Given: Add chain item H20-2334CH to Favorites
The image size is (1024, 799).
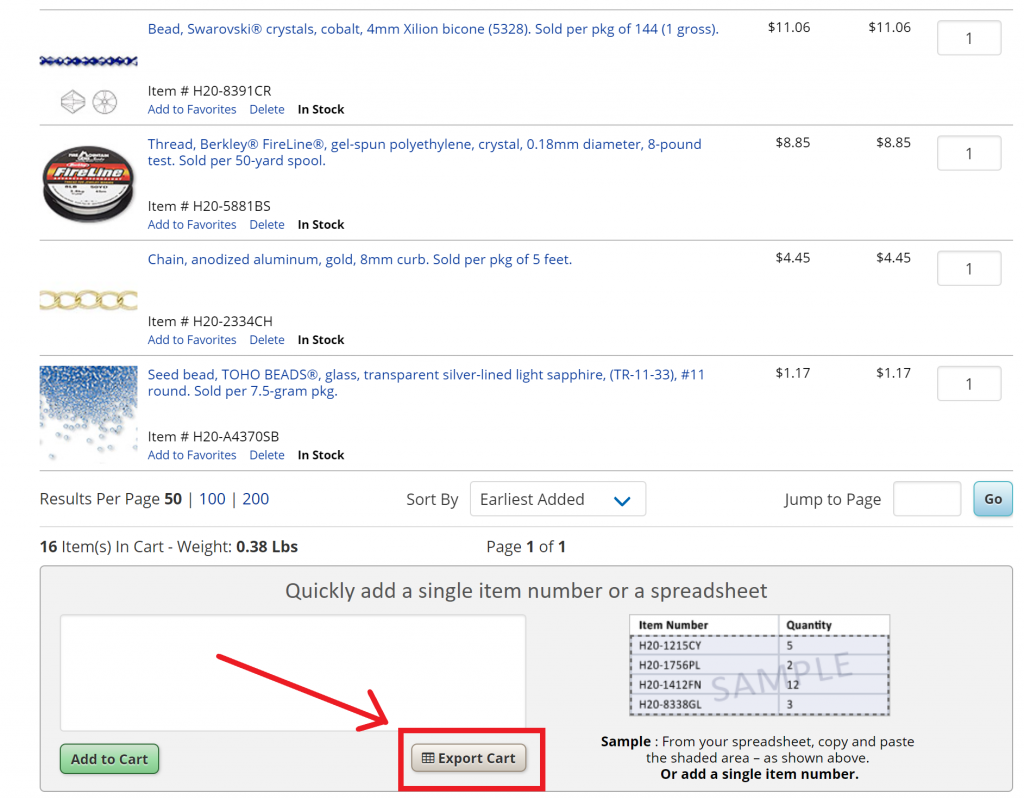Looking at the screenshot, I should coord(192,340).
